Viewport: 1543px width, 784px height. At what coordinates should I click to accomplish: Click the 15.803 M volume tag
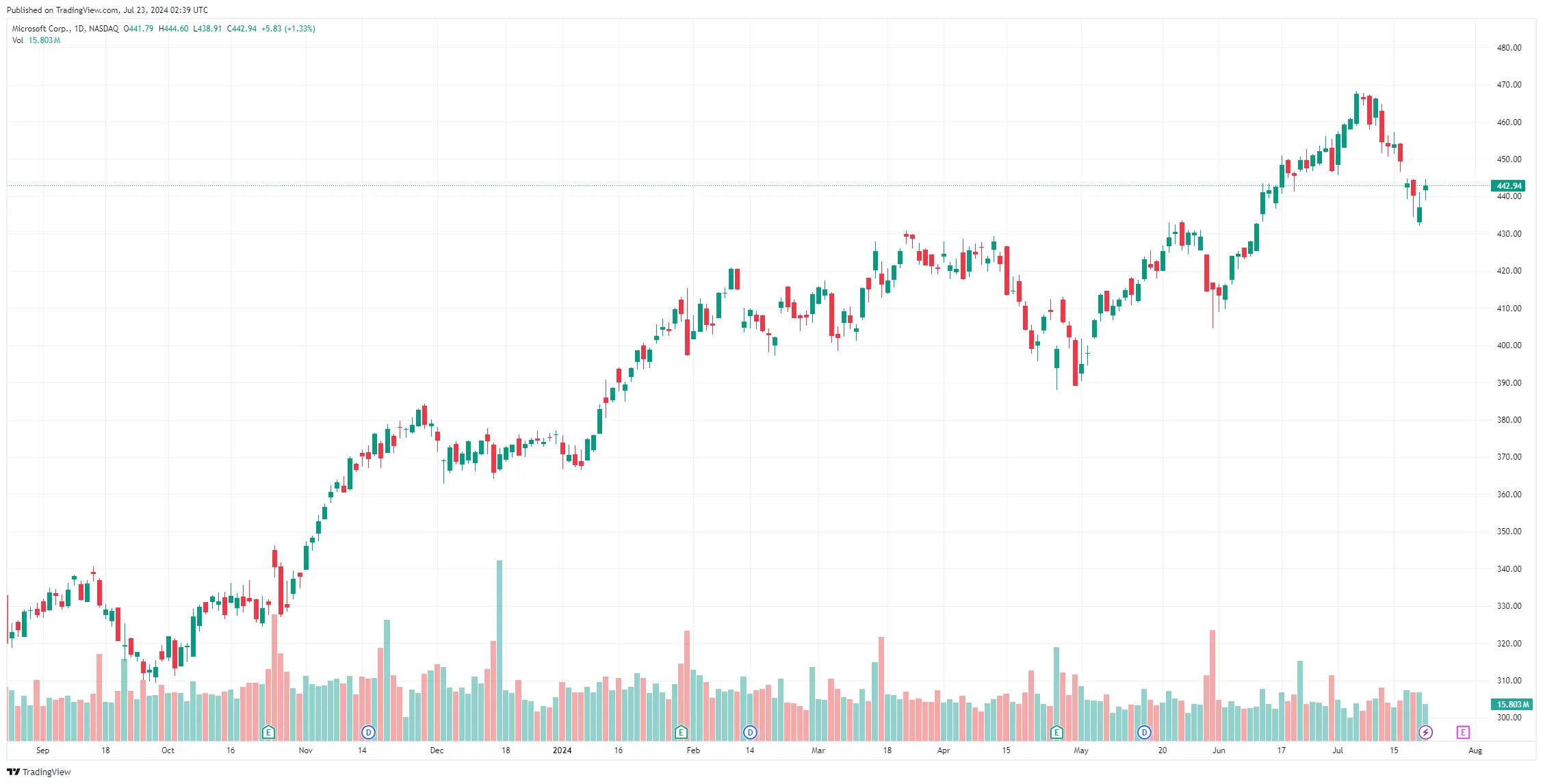click(x=1512, y=705)
